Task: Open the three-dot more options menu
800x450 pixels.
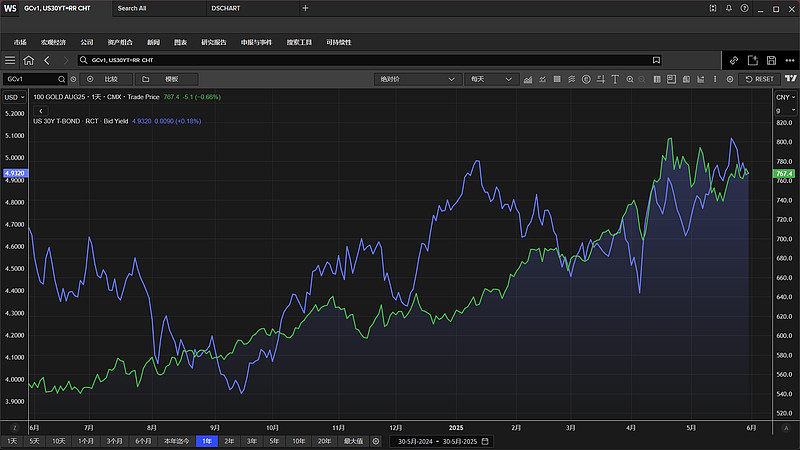Action: tap(790, 60)
